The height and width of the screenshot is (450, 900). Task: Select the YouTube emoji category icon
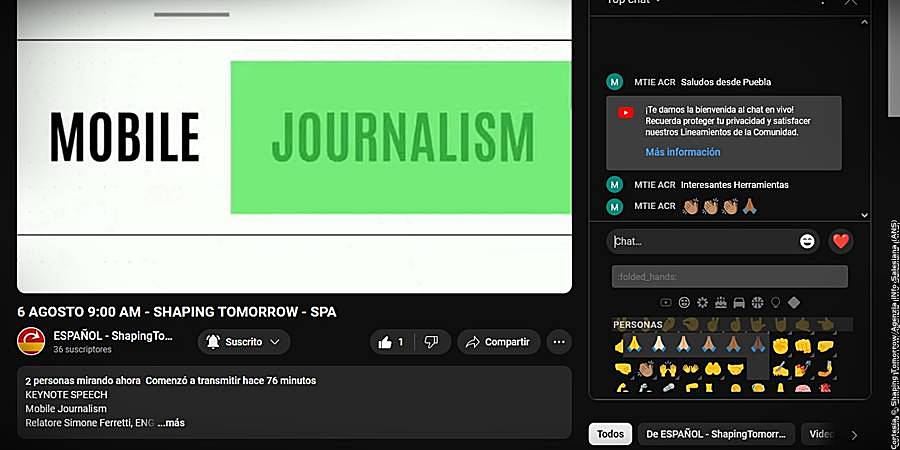(x=666, y=302)
